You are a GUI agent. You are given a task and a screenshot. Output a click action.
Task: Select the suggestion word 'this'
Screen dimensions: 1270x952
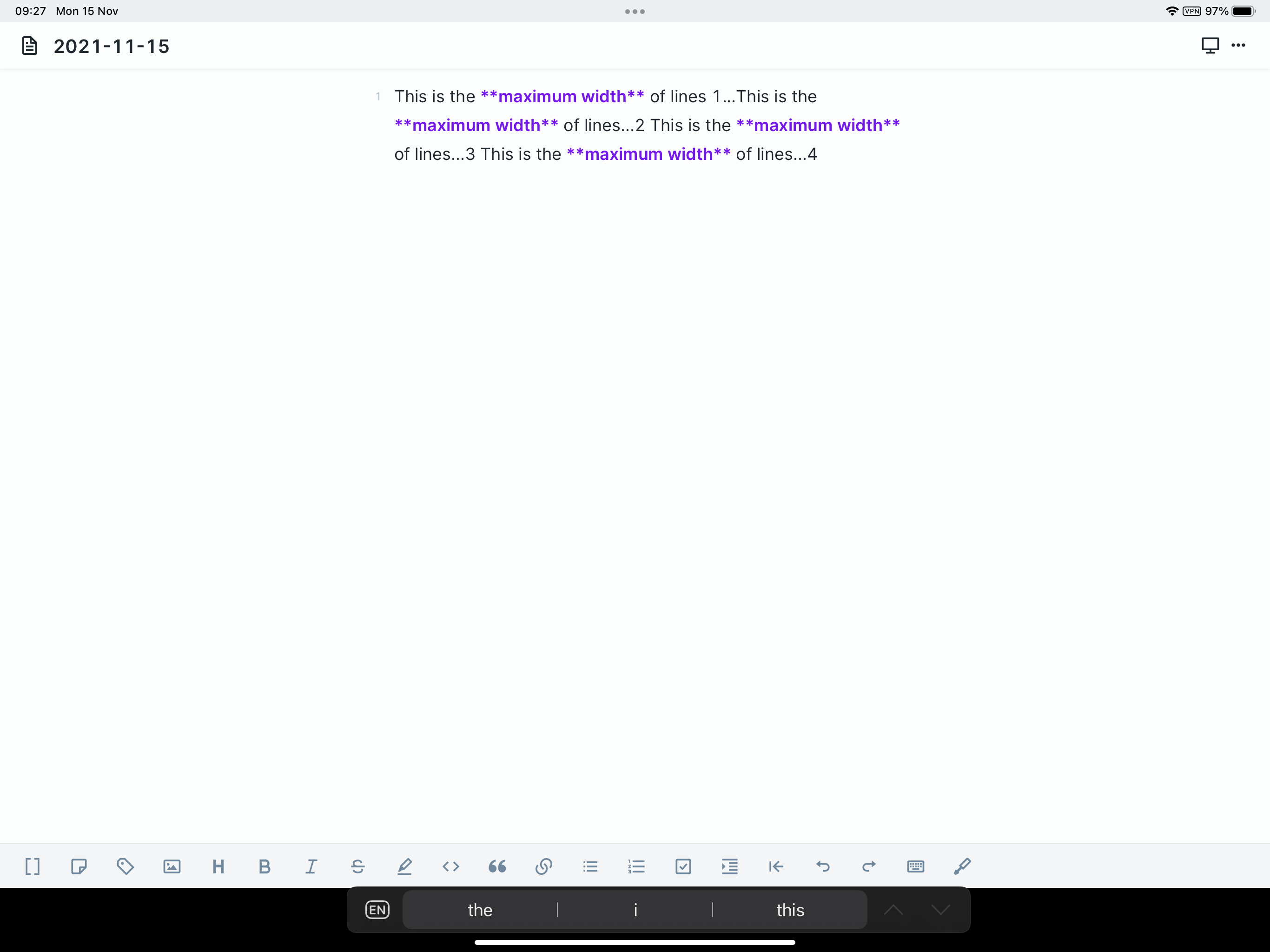click(790, 910)
